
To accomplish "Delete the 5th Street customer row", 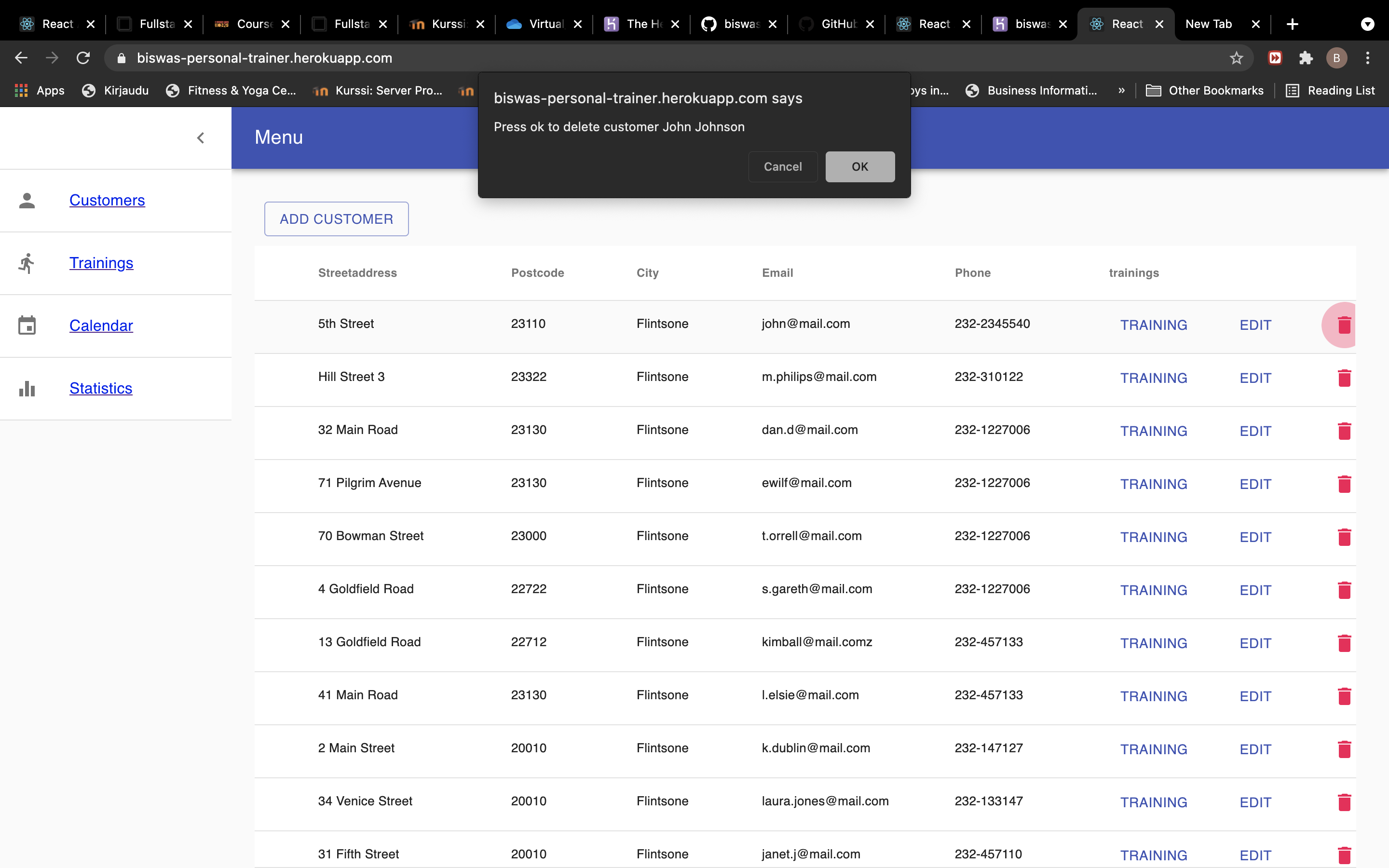I will pos(1344,325).
